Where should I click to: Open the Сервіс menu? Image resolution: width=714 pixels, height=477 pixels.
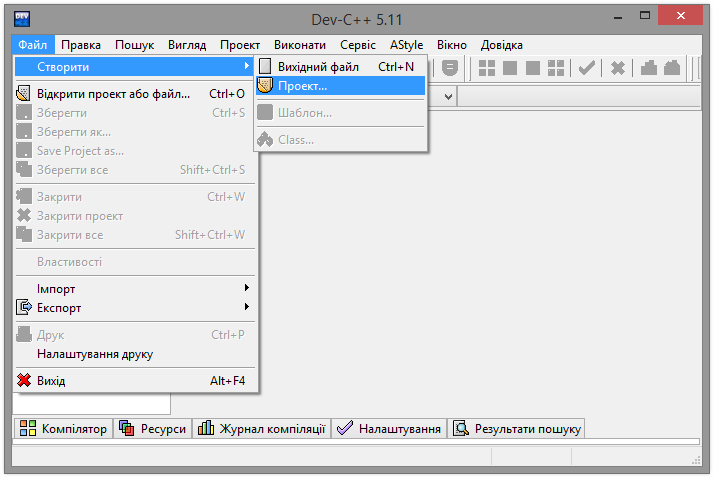click(x=358, y=45)
